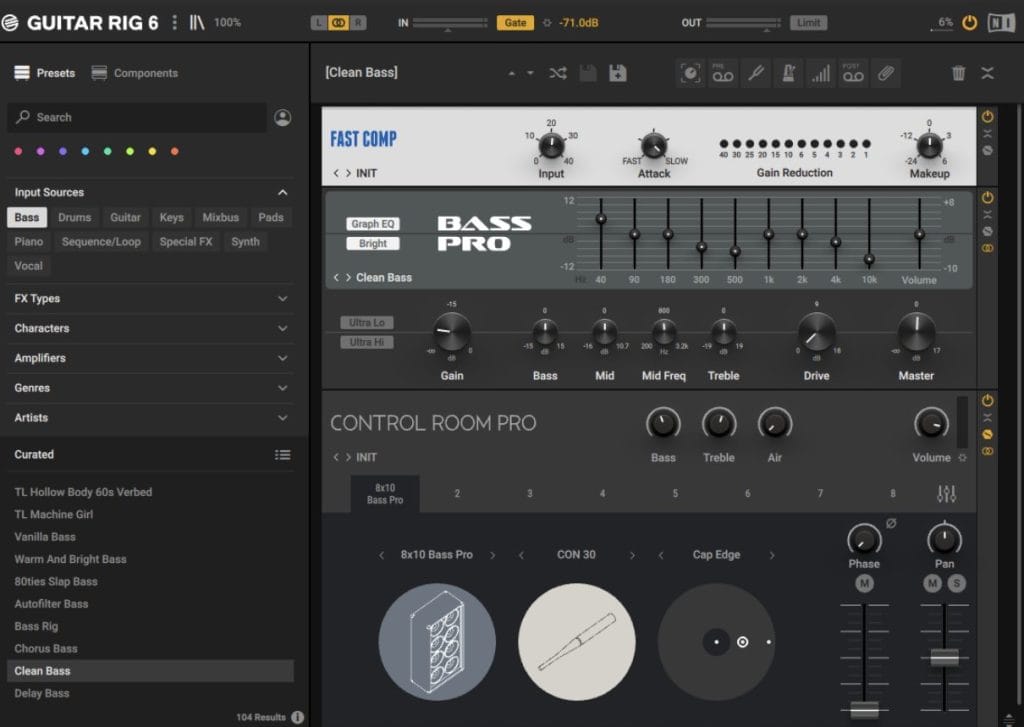Select the Drums input source tag
This screenshot has height=727, width=1024.
click(74, 218)
